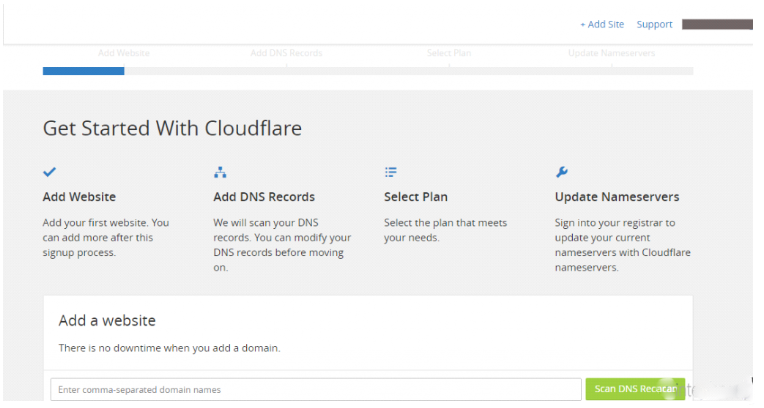This screenshot has width=764, height=408.
Task: Click the Add DNS Records network icon
Action: [220, 172]
